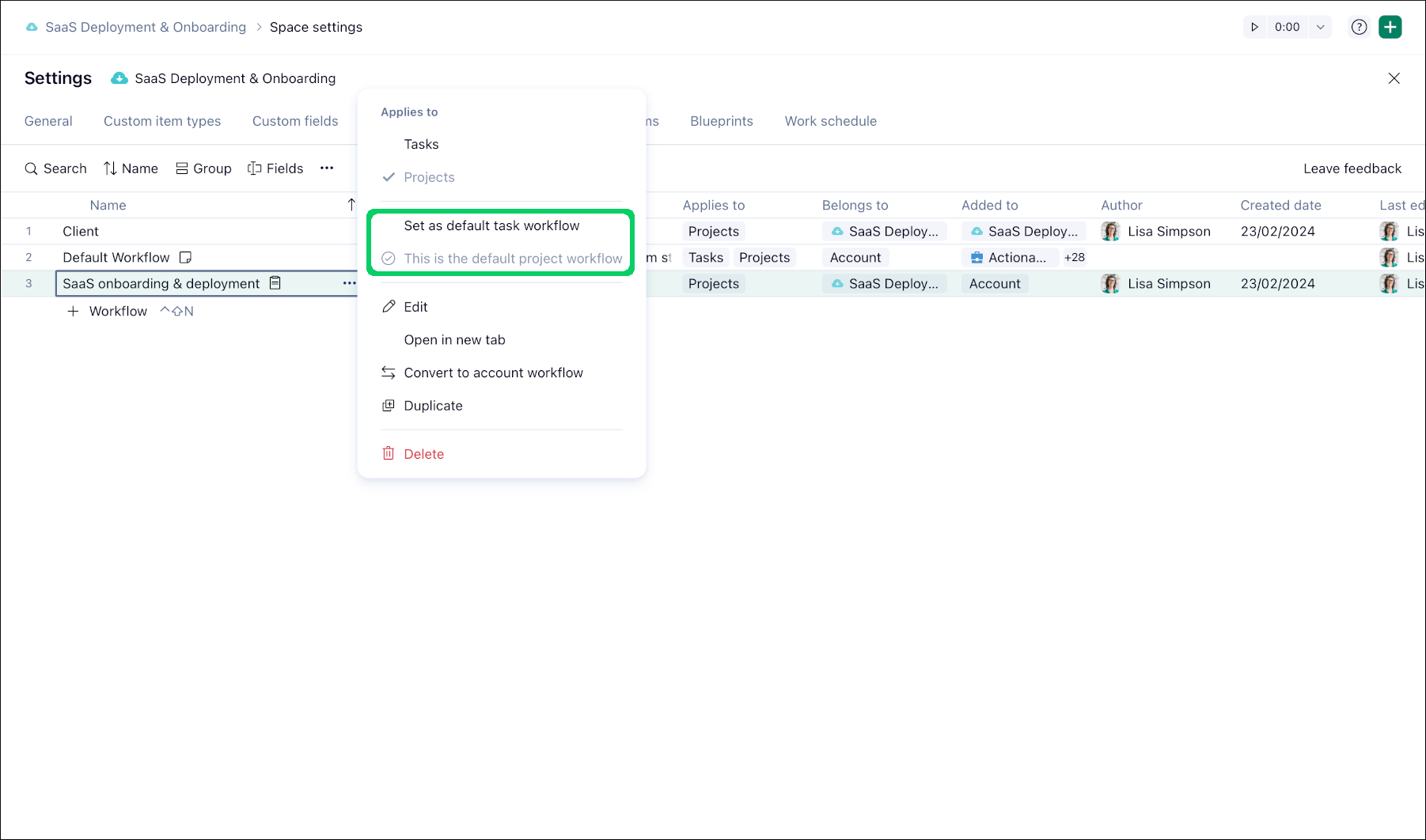Select Tasks under Applies to
1426x840 pixels.
point(421,144)
